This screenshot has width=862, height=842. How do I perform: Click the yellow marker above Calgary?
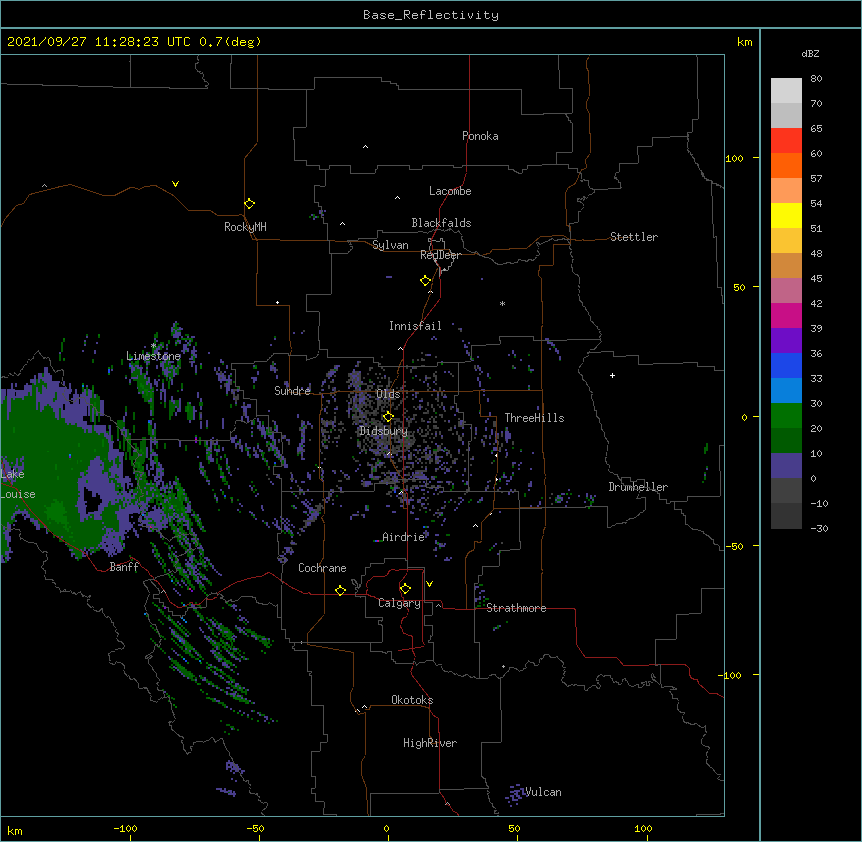pos(405,589)
